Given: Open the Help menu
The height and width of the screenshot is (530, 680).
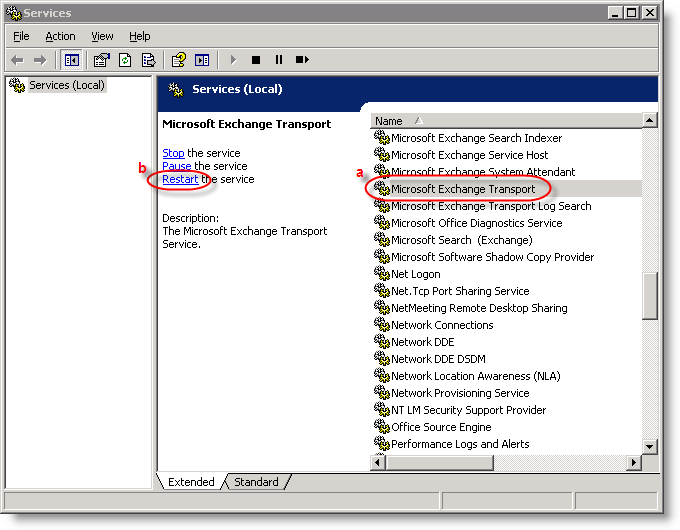Looking at the screenshot, I should point(140,36).
